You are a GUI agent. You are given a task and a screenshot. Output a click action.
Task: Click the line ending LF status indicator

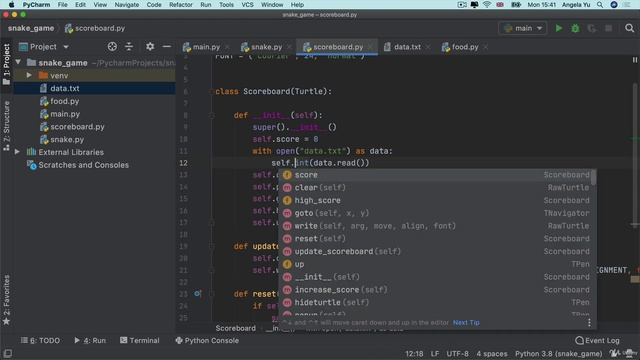[x=435, y=354]
